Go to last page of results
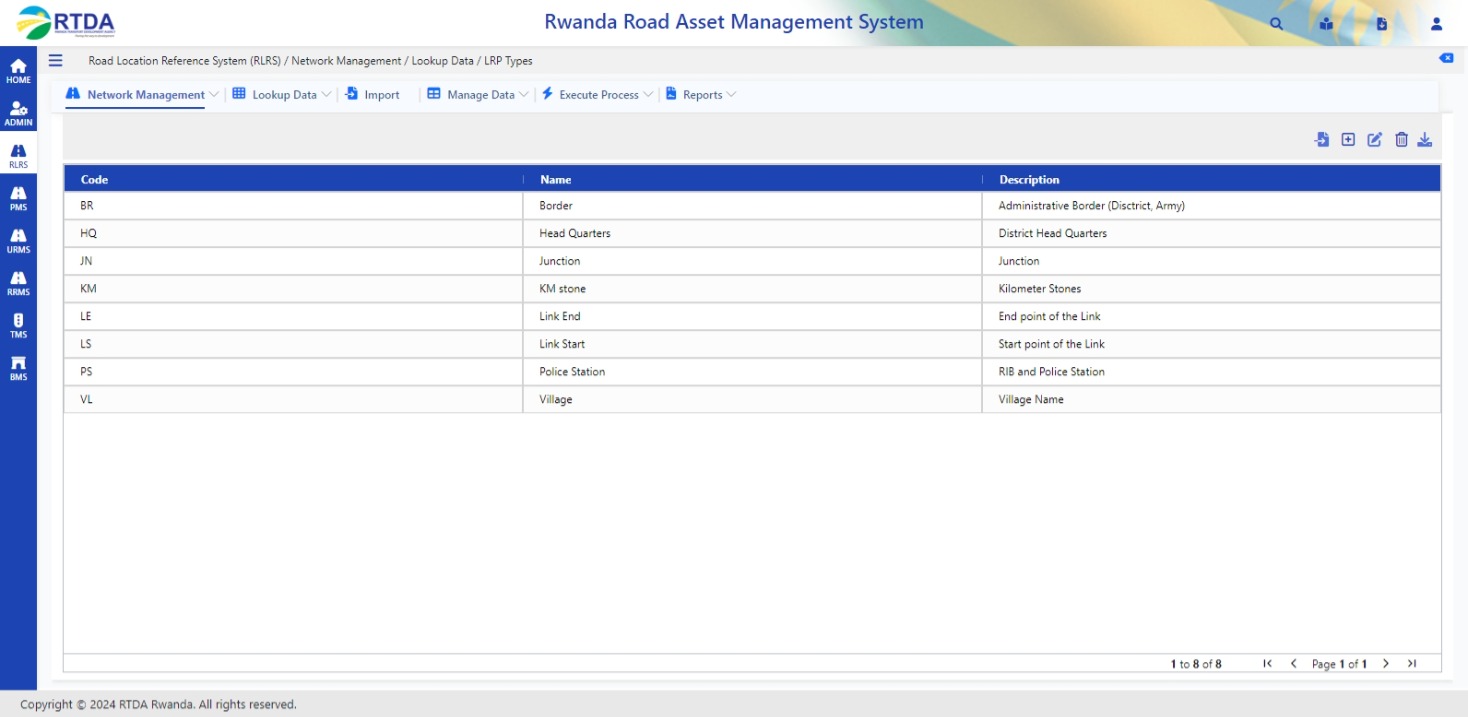 1412,664
